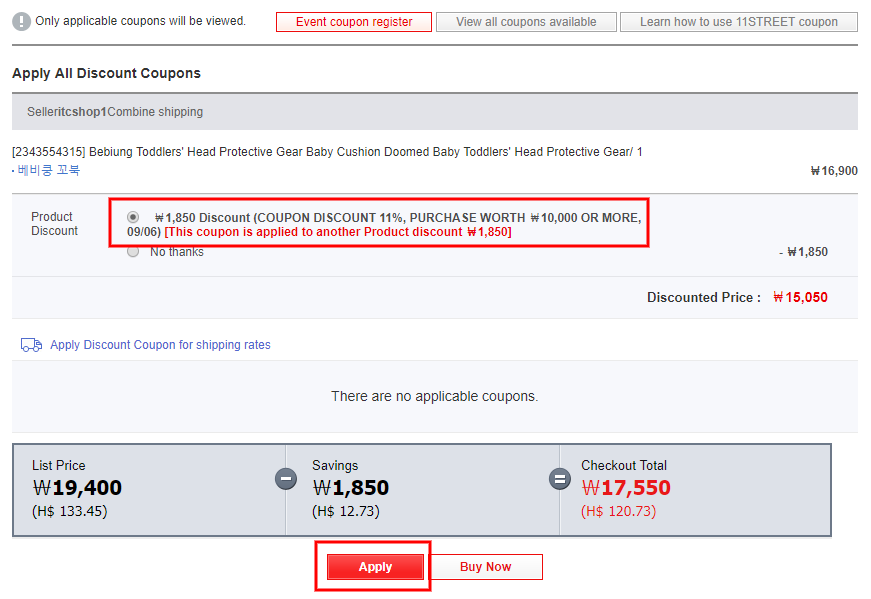
Task: Click the Bebiung Toddlers' Head Protective Gear title
Action: click(327, 152)
